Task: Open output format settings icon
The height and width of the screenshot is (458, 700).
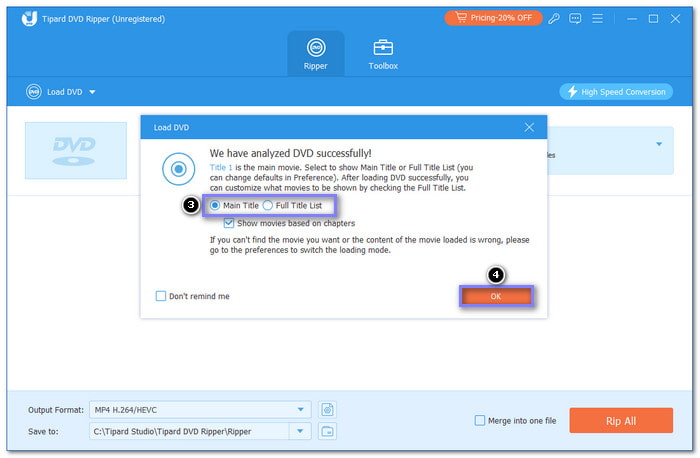Action: click(x=327, y=409)
